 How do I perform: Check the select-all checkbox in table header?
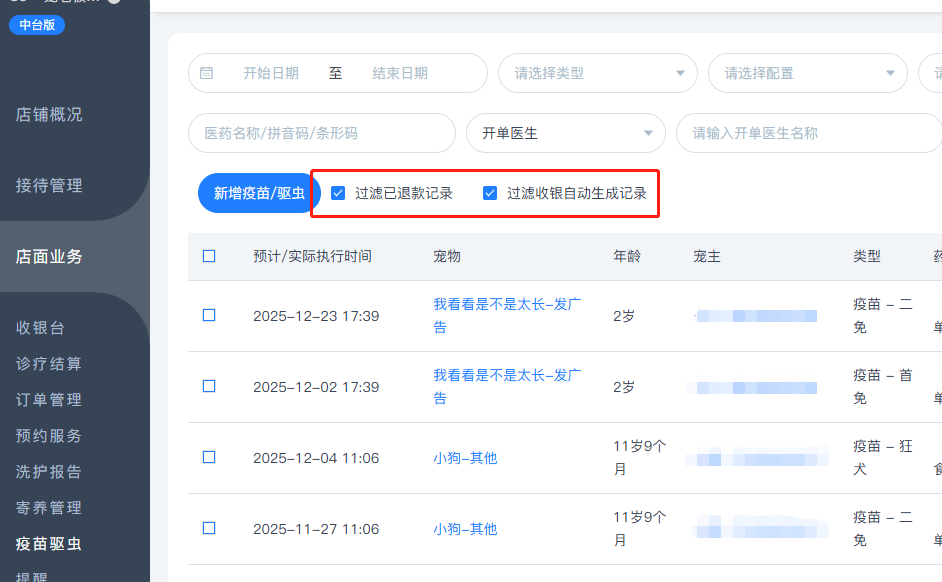(x=209, y=256)
